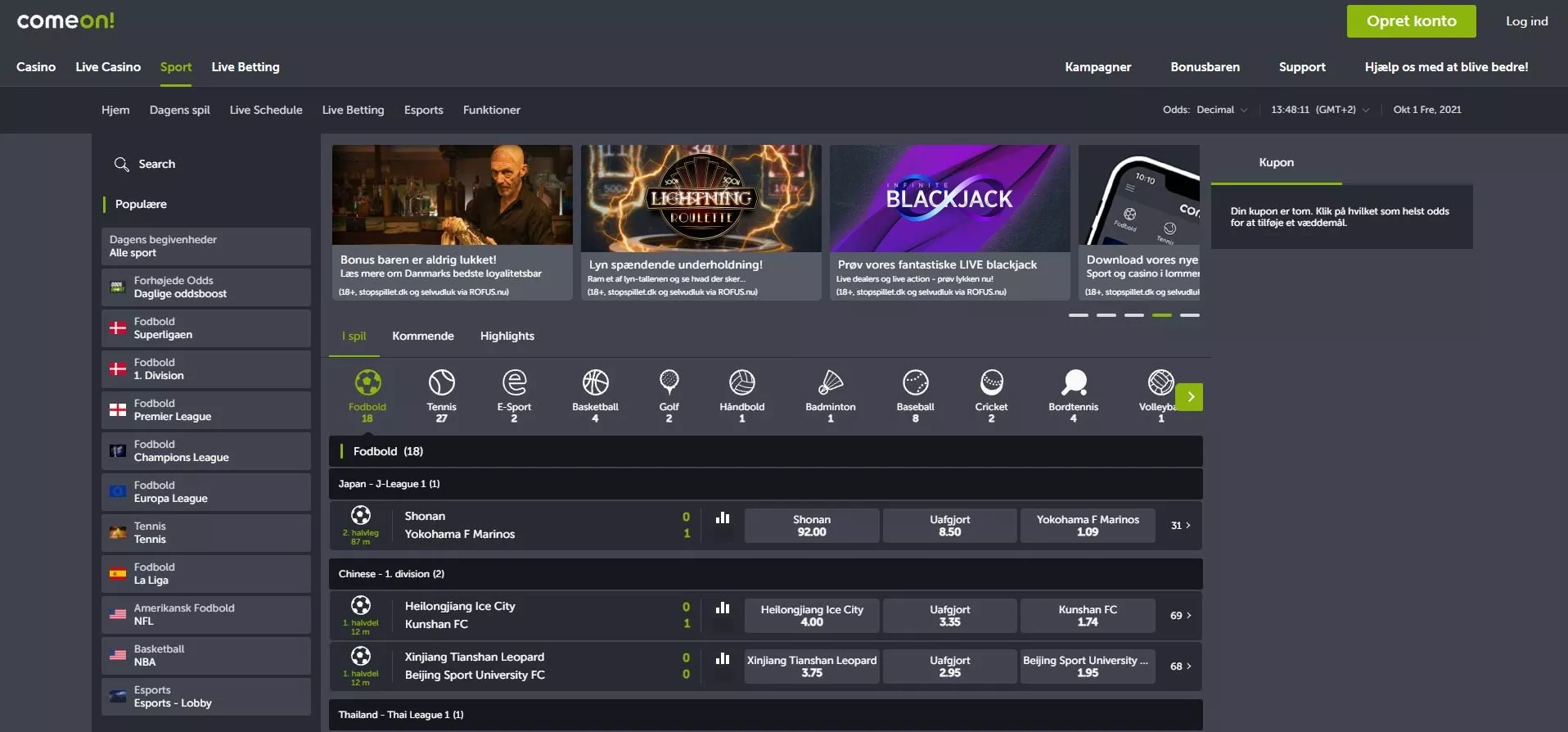Open Dagens spil in the sub navigation
The image size is (1568, 732).
pos(180,110)
